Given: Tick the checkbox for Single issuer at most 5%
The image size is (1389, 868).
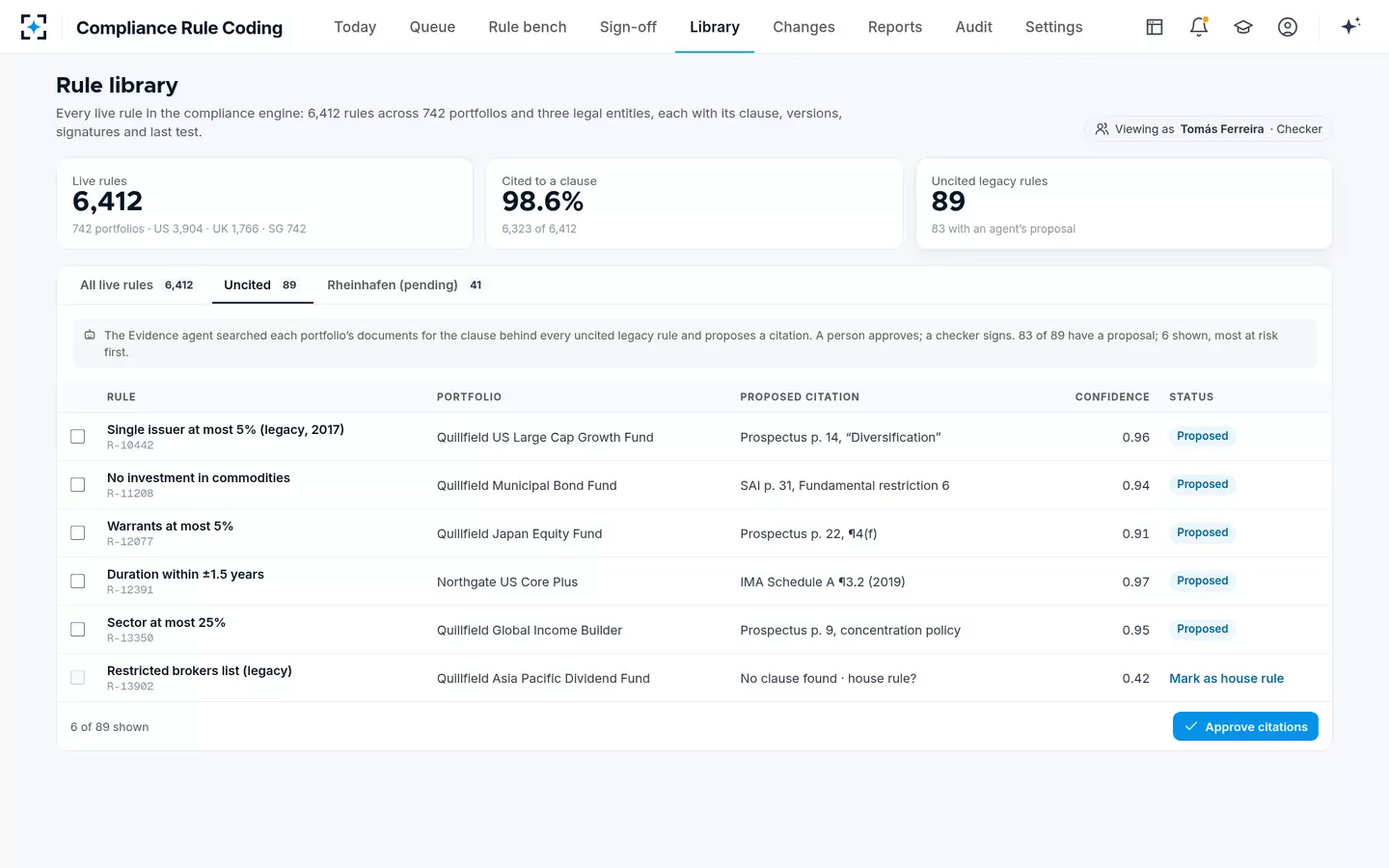Looking at the screenshot, I should pyautogui.click(x=78, y=437).
